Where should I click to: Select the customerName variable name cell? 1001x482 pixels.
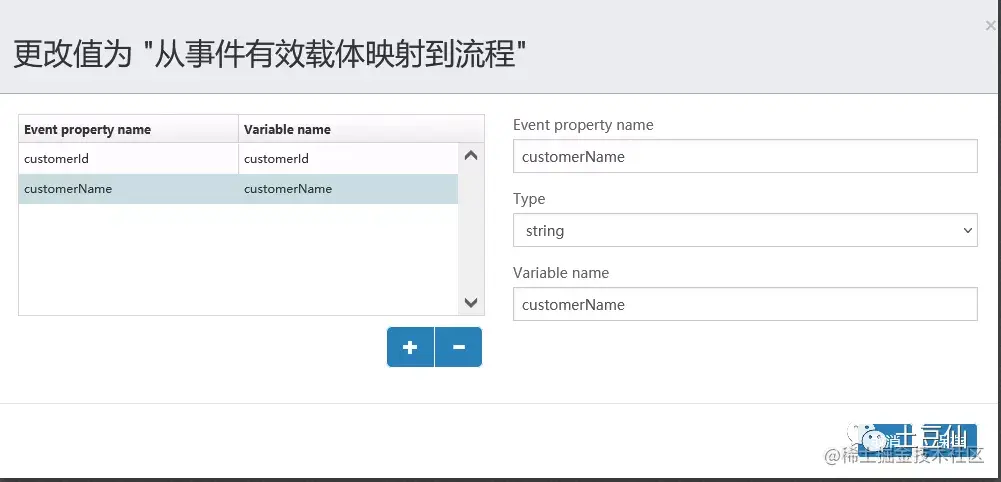point(349,189)
